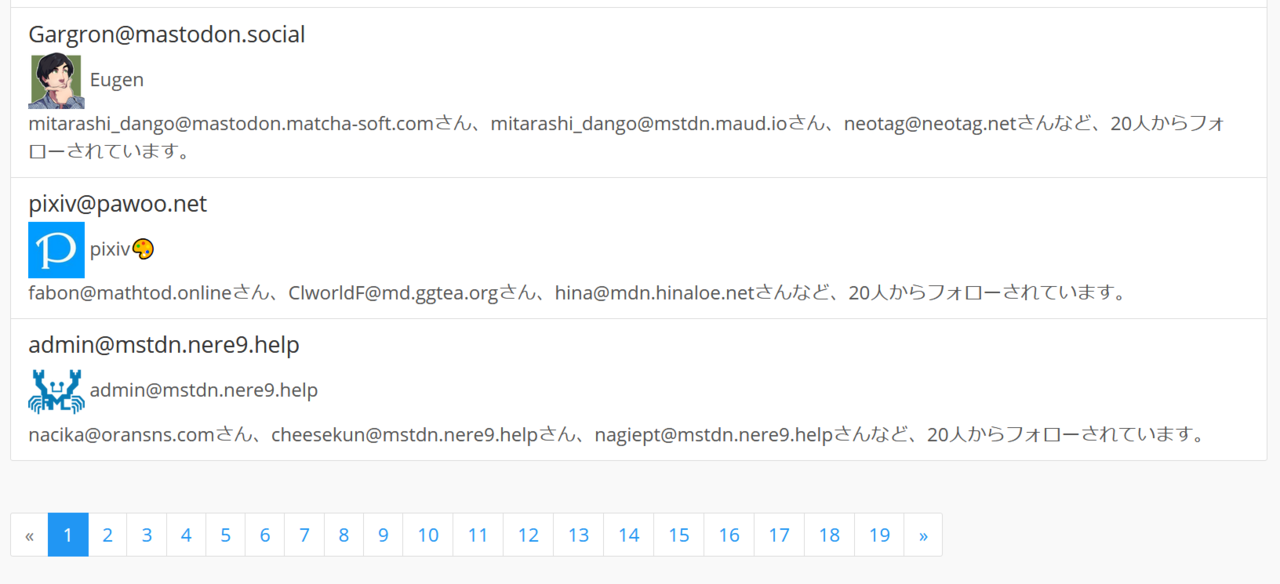Open the Gargron@mastodon.social account heading
Image resolution: width=1280 pixels, height=584 pixels.
click(167, 34)
